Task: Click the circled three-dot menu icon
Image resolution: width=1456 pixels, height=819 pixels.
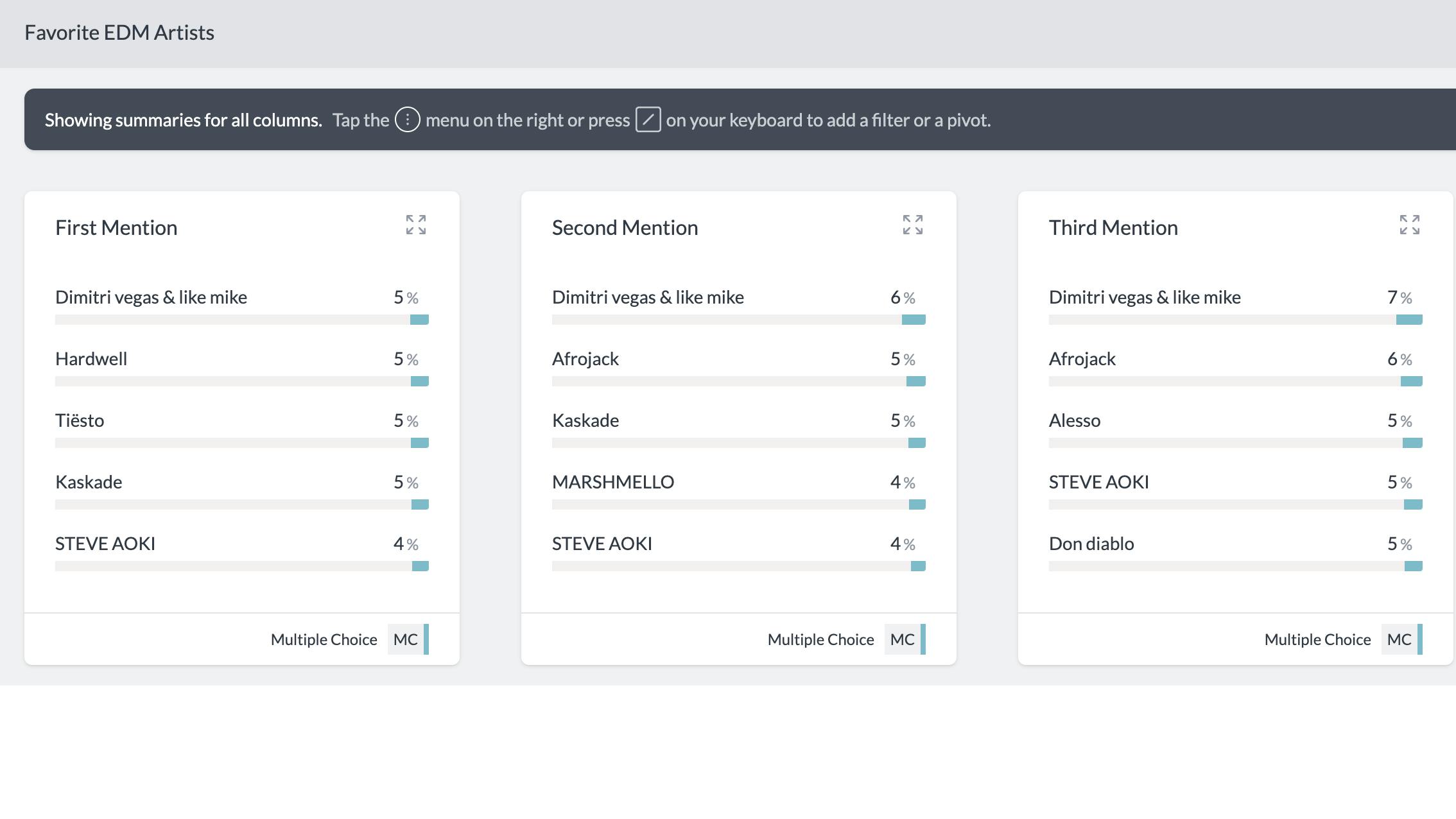Action: [407, 120]
